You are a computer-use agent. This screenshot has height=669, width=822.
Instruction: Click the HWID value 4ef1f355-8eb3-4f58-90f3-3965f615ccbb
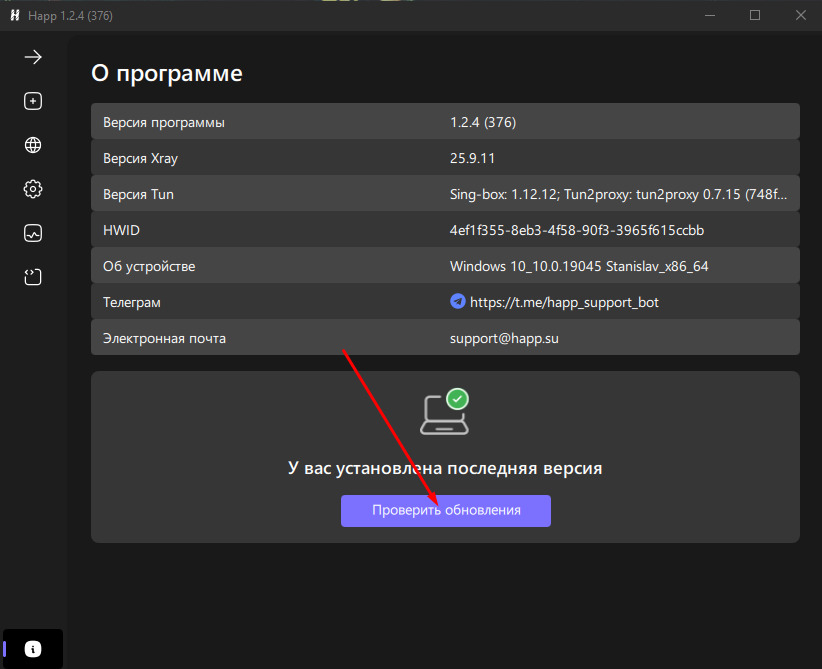[x=577, y=230]
